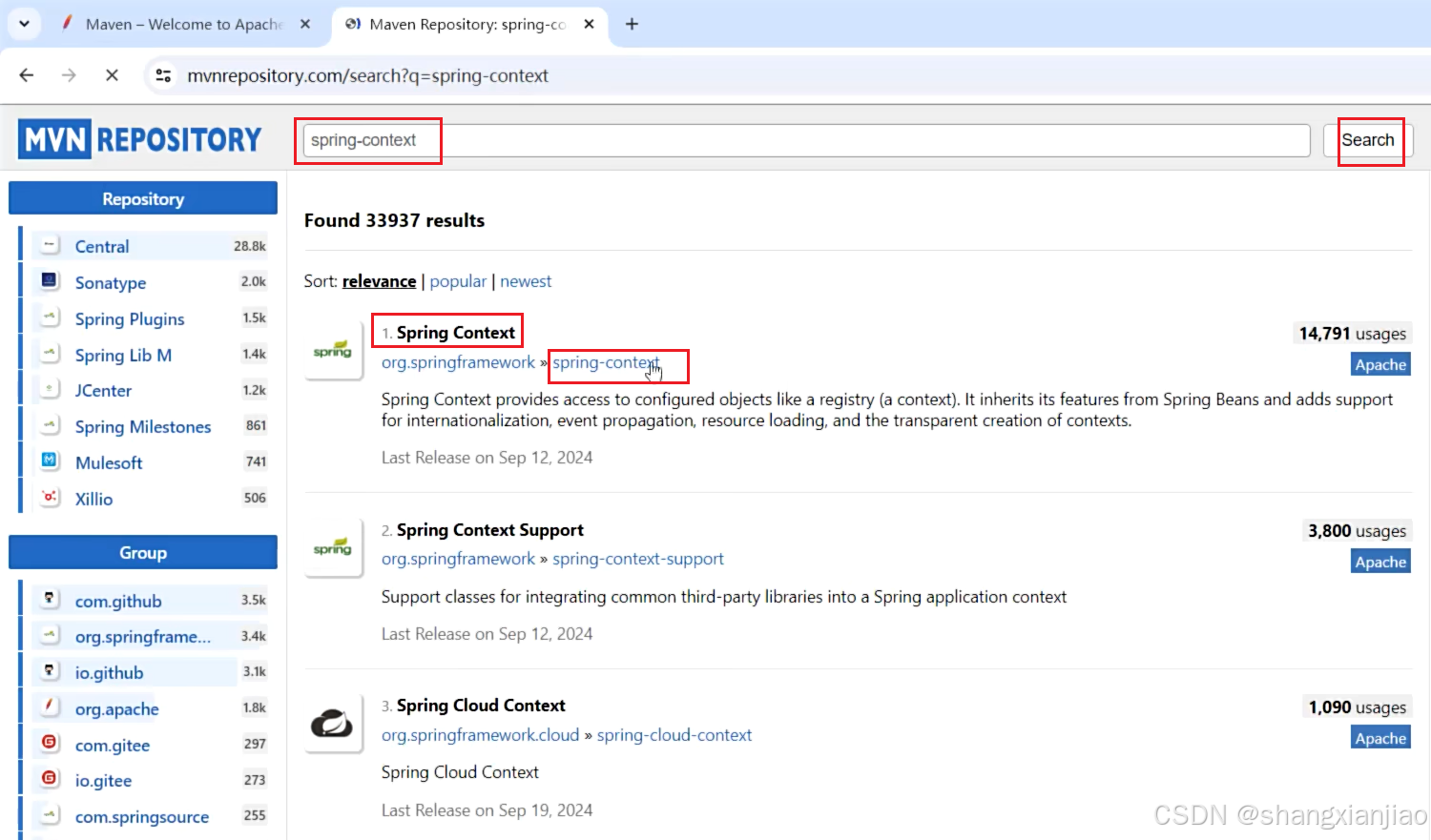
Task: Click Apache license tag for Spring Cloud Context
Action: click(x=1380, y=738)
